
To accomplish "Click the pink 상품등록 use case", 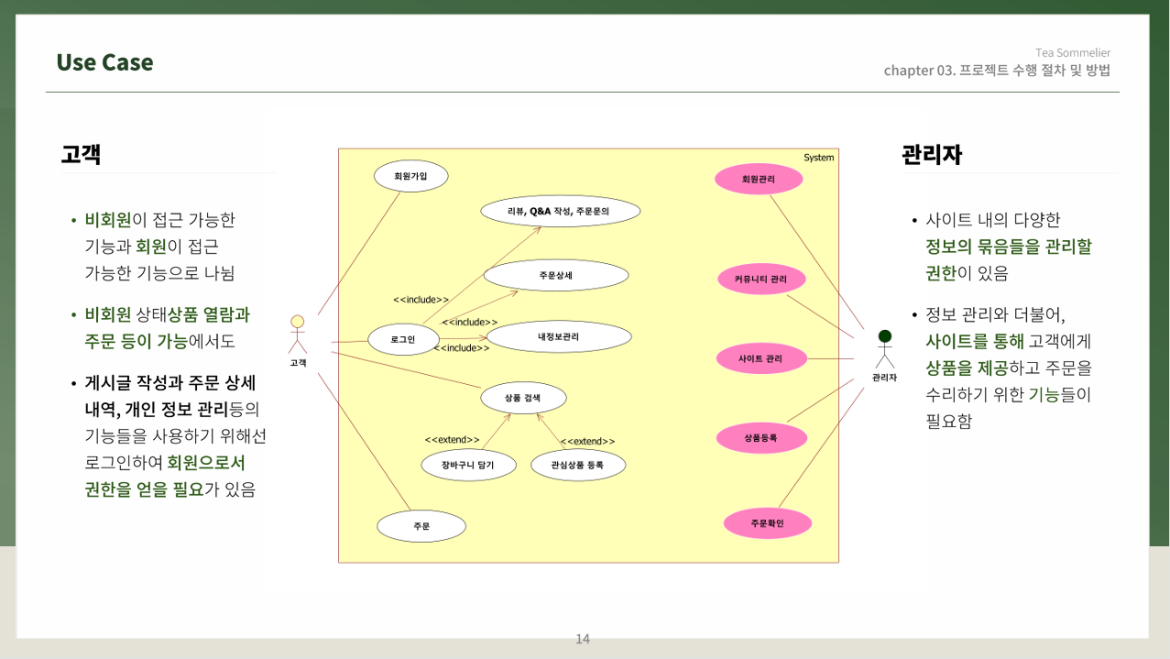I will pyautogui.click(x=761, y=438).
